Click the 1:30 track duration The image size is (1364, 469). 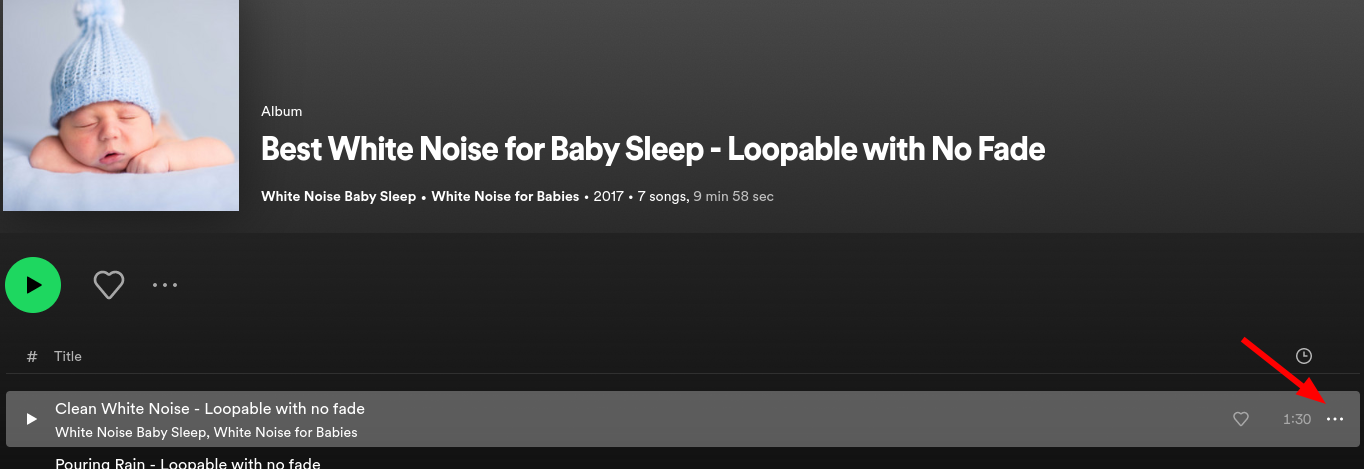1296,419
